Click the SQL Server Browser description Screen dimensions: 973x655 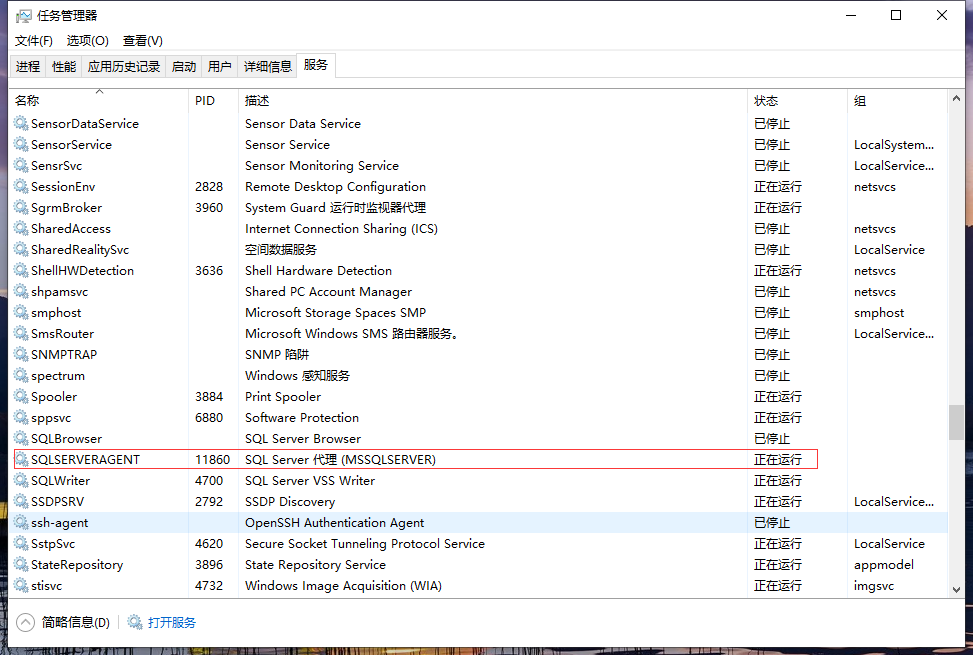tap(303, 439)
